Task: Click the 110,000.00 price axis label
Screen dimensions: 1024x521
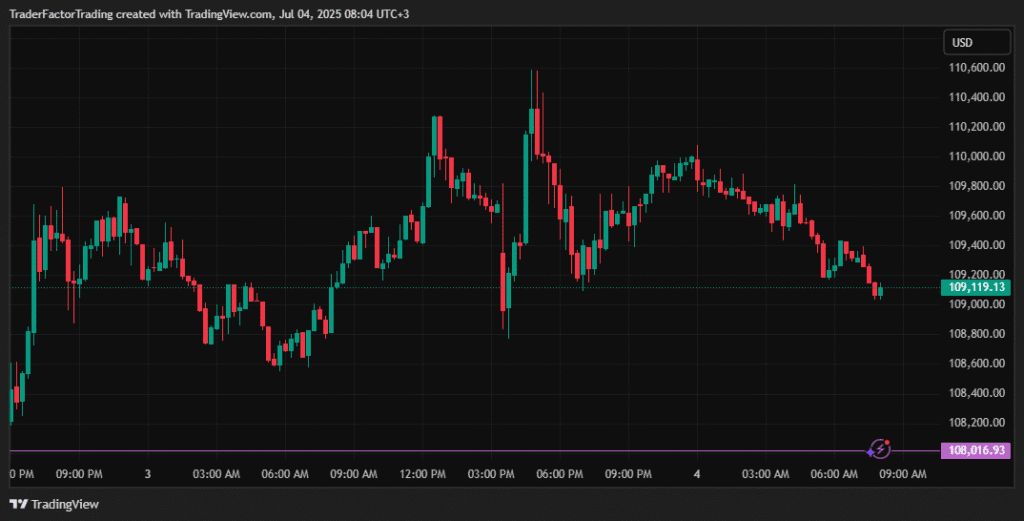Action: 976,156
